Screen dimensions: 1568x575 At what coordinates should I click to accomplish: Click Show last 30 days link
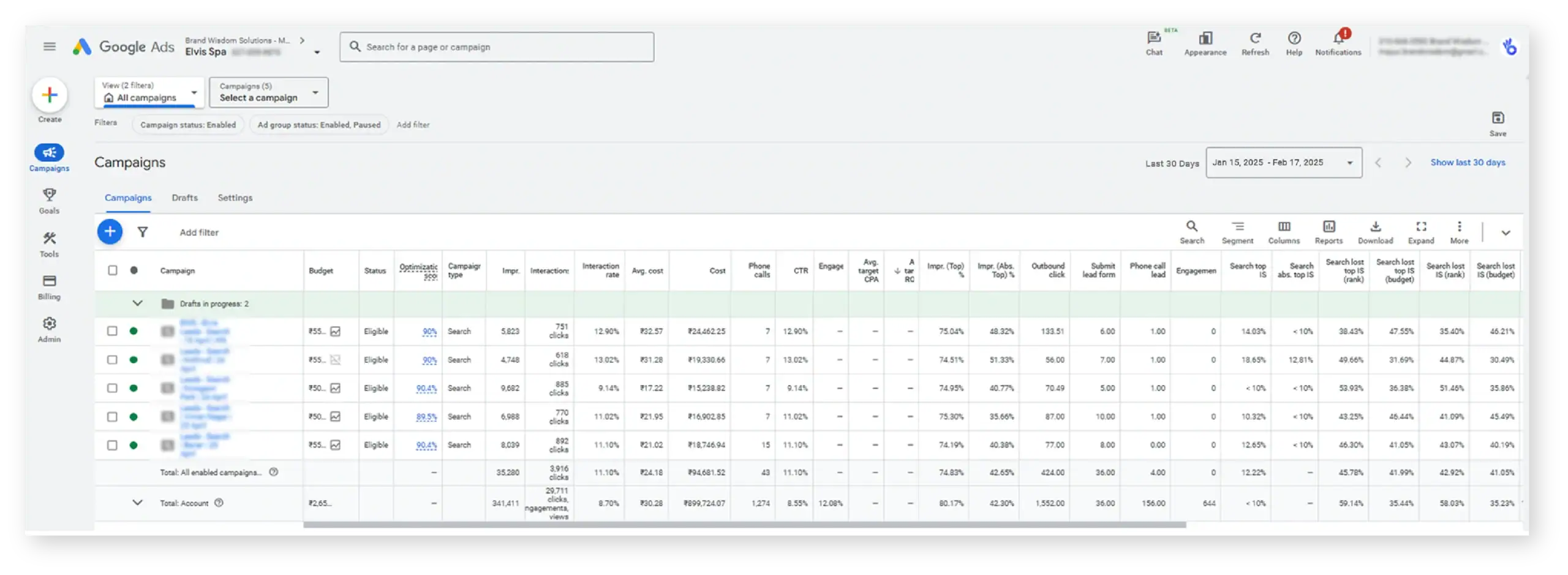(x=1468, y=162)
